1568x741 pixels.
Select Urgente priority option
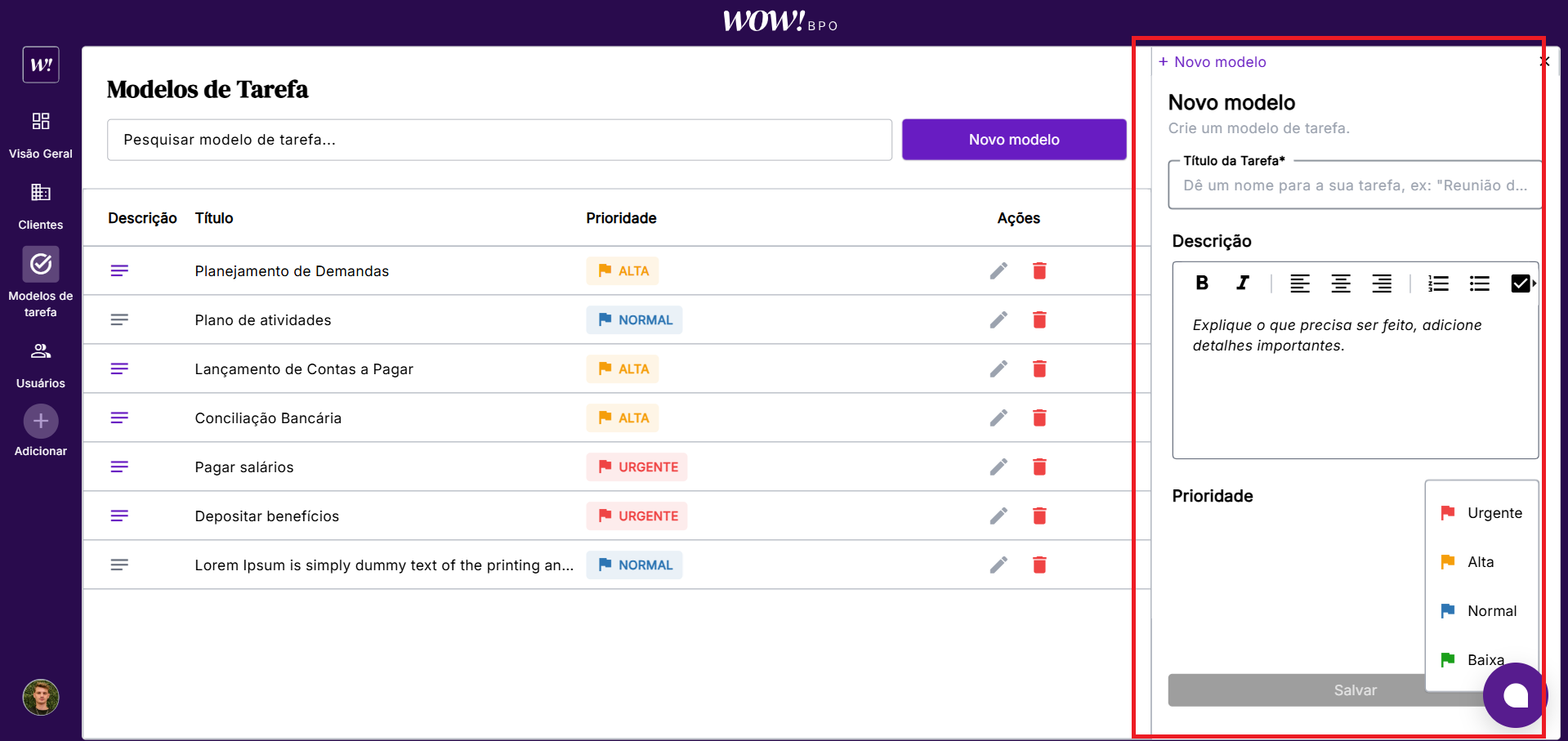click(1482, 513)
